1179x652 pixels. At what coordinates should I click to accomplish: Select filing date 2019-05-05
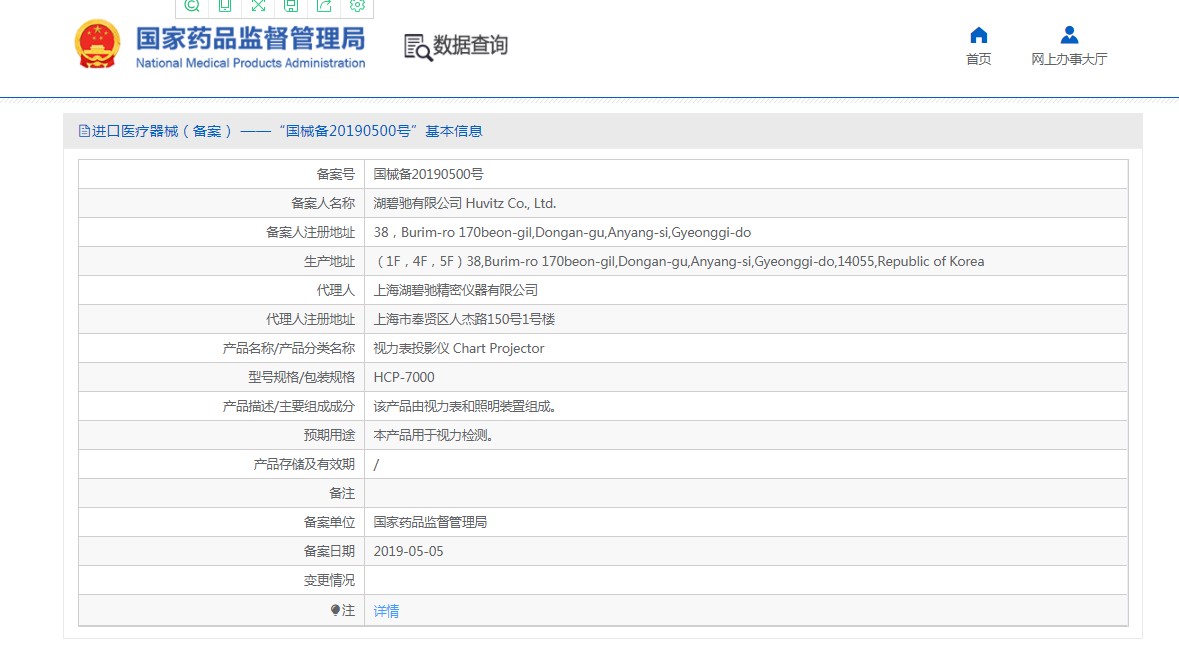[x=408, y=551]
